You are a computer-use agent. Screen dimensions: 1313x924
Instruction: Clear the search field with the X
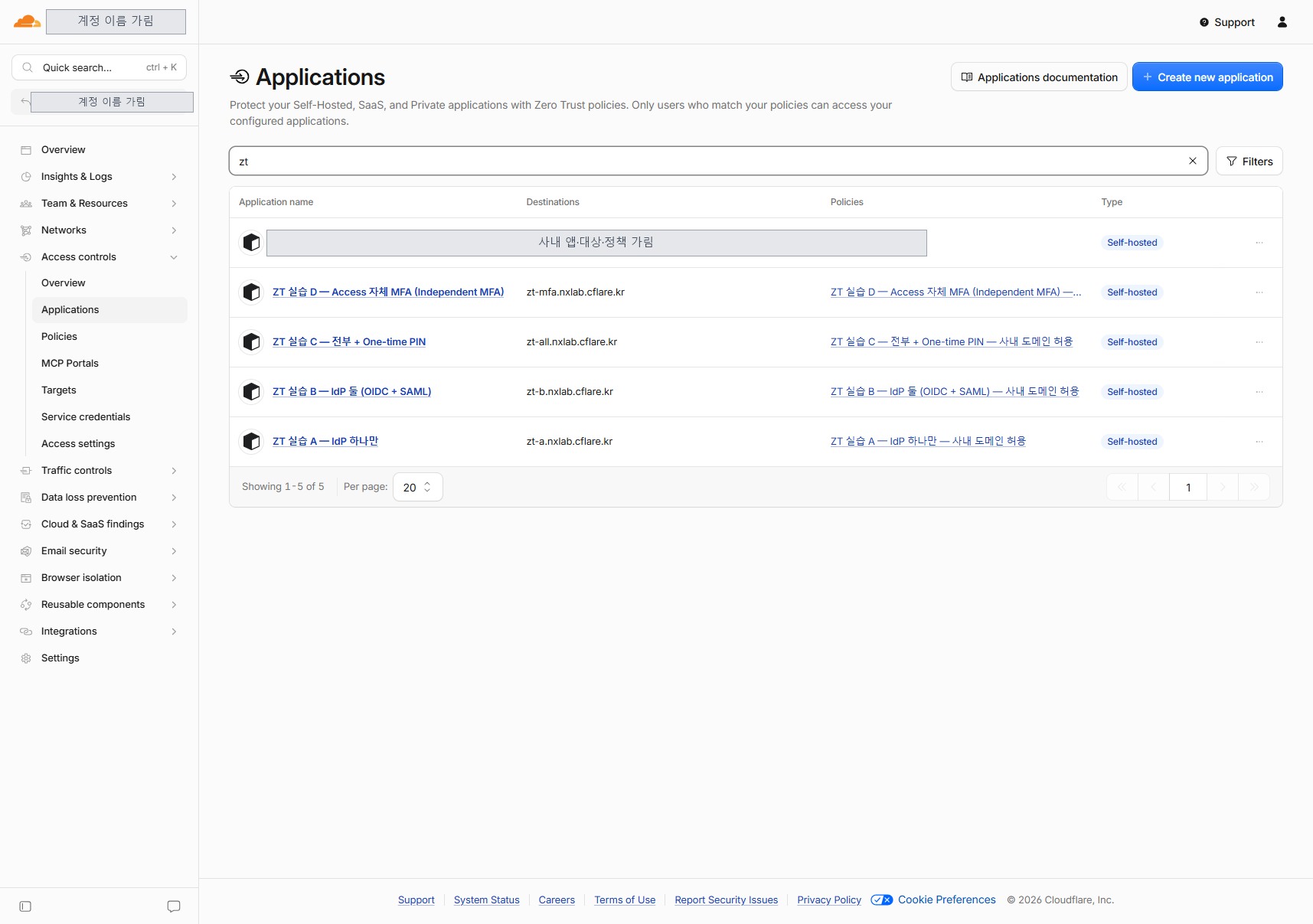[1192, 161]
